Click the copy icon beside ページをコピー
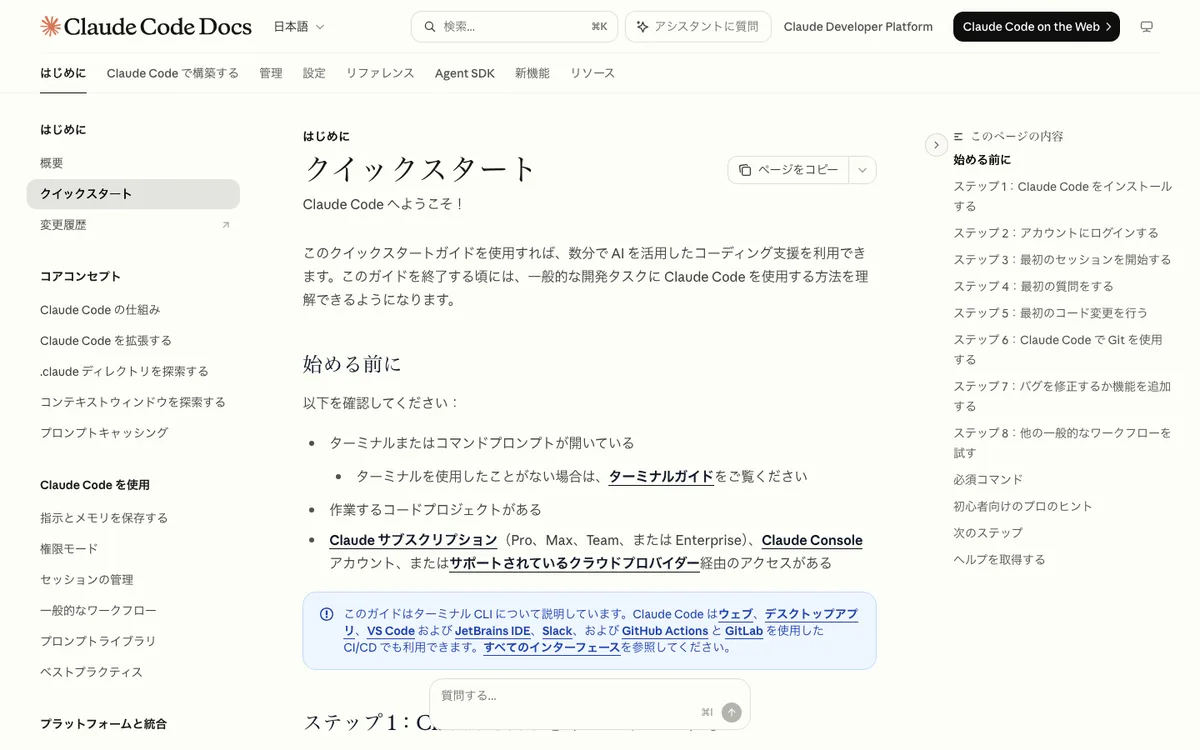Screen dimensions: 1200x750 coord(745,170)
